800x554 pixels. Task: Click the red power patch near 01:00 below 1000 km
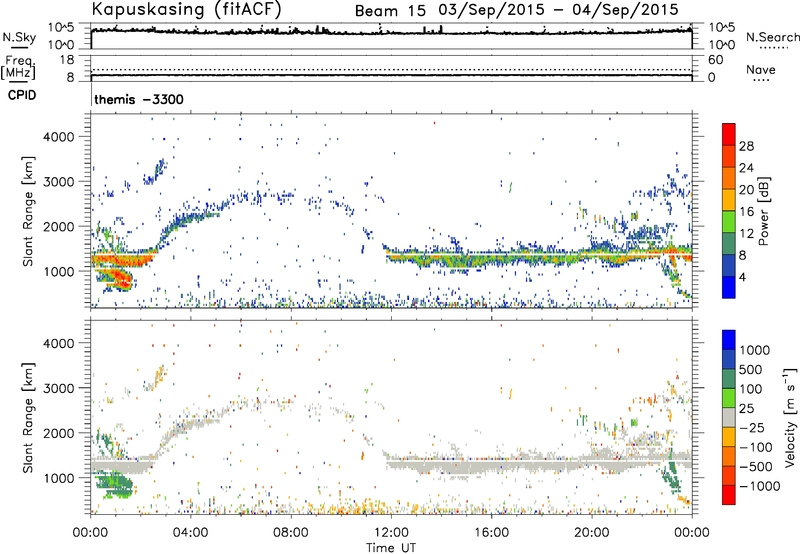(118, 279)
